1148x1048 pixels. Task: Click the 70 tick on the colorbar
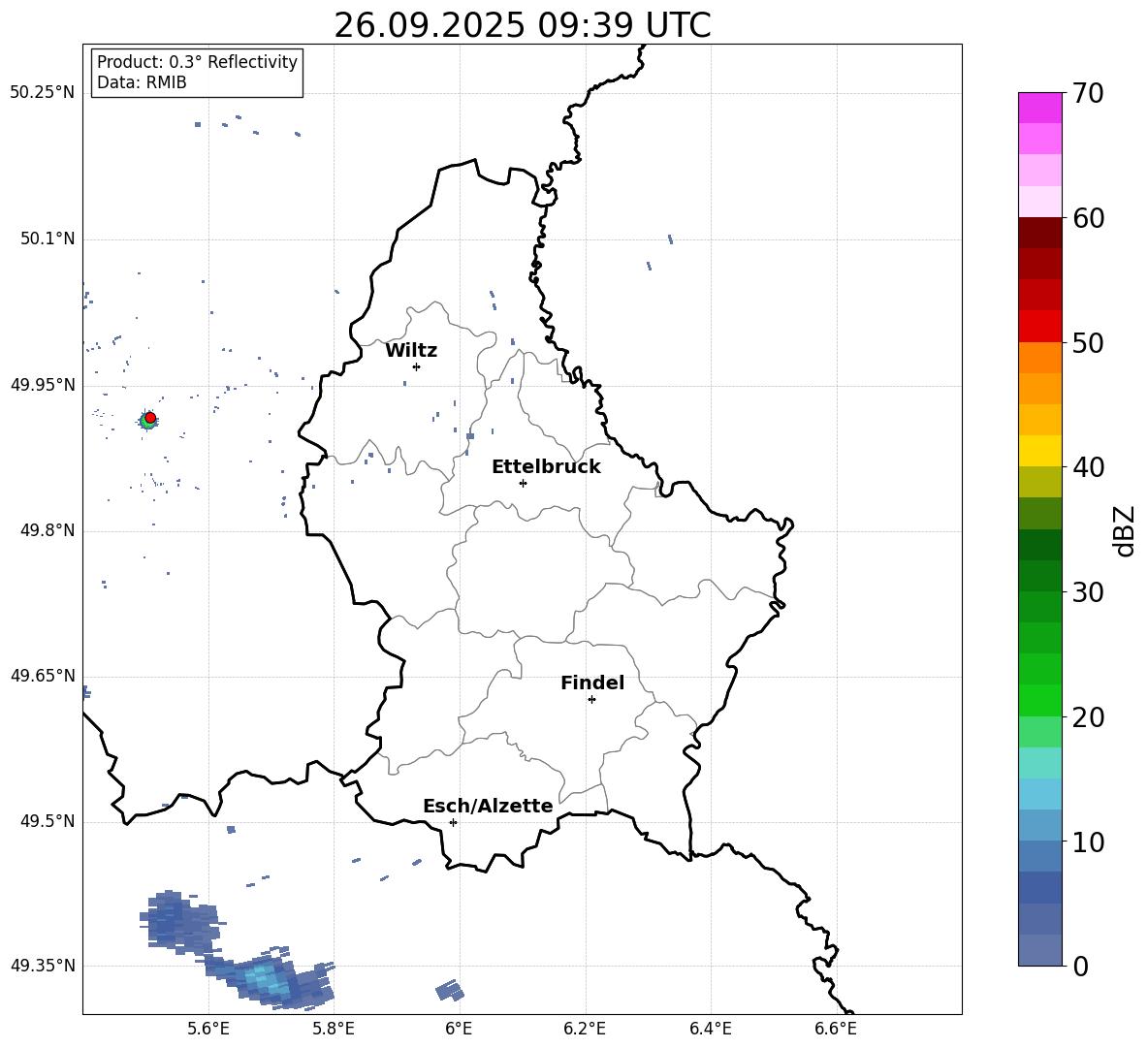[1088, 93]
